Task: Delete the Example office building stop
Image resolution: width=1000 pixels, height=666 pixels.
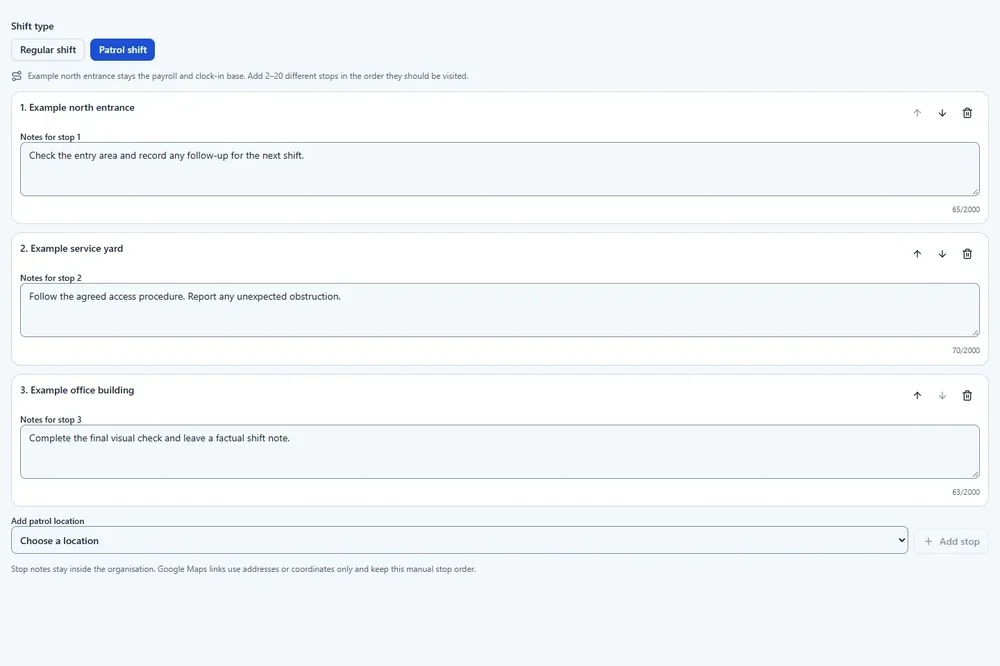Action: point(967,396)
